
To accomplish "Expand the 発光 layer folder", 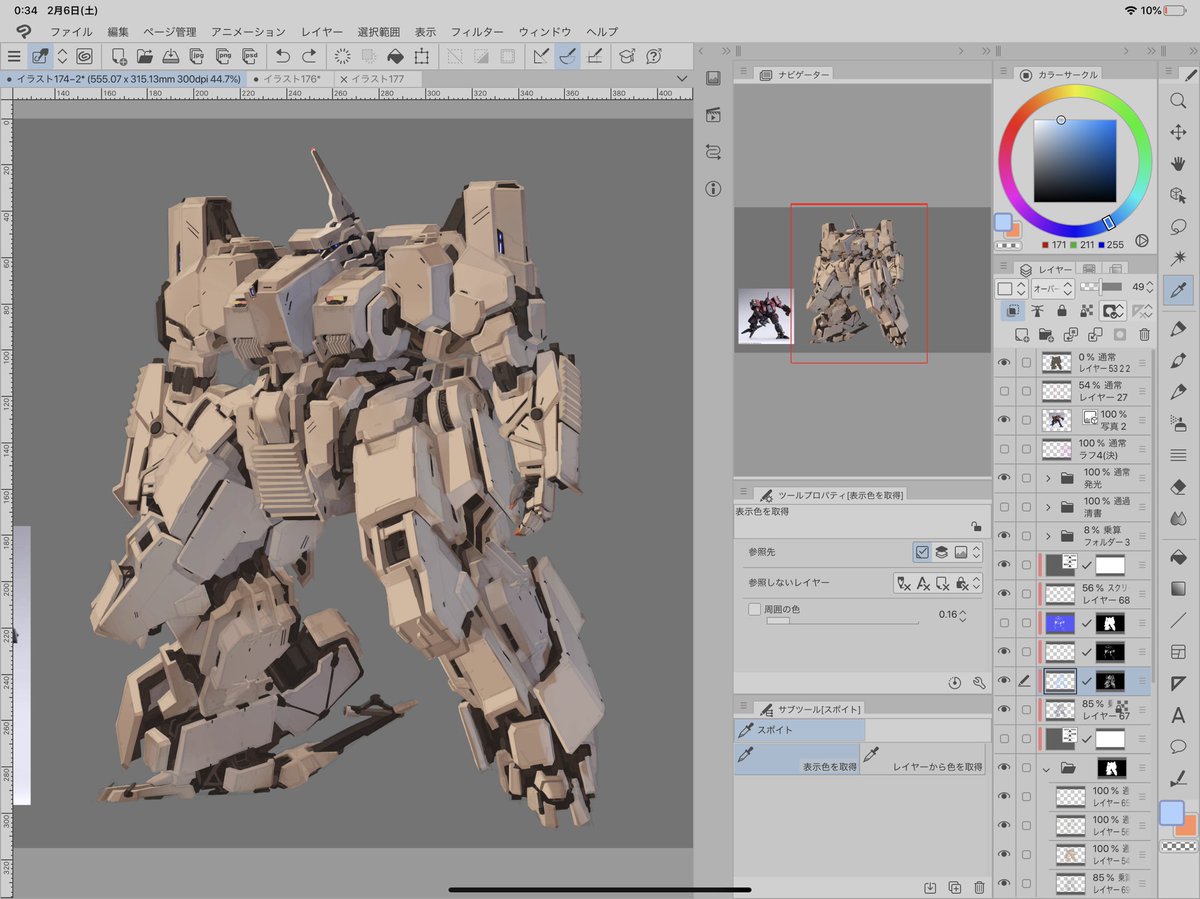I will click(1048, 478).
